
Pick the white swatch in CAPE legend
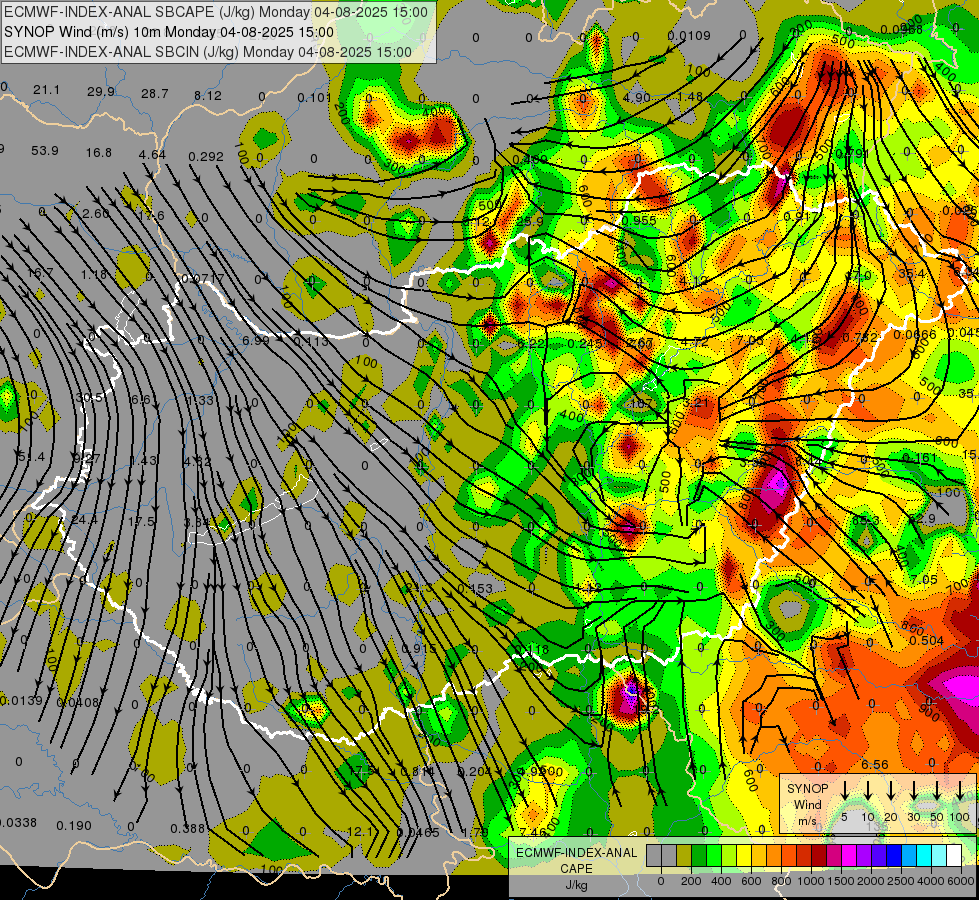(x=953, y=856)
